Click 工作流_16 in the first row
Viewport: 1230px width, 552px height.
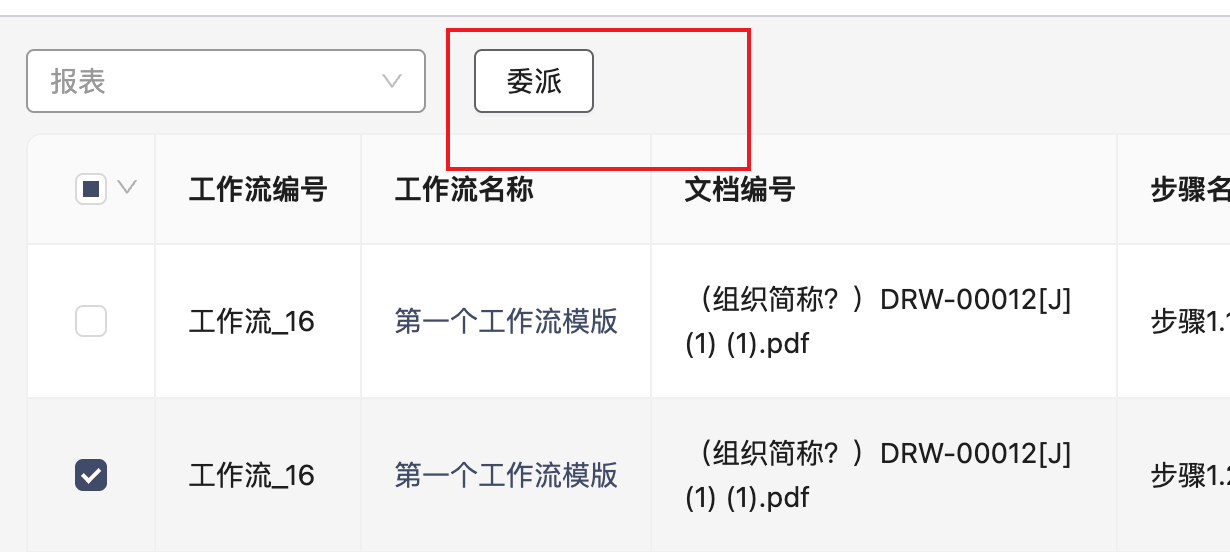point(252,321)
